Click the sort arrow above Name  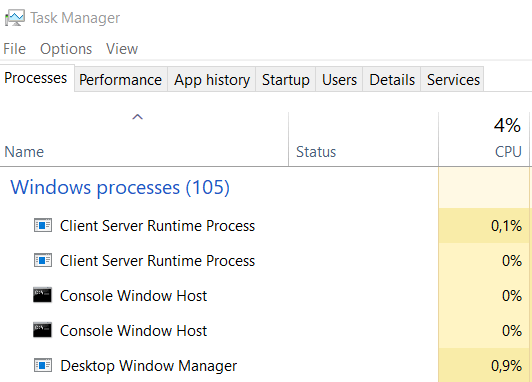[x=137, y=117]
